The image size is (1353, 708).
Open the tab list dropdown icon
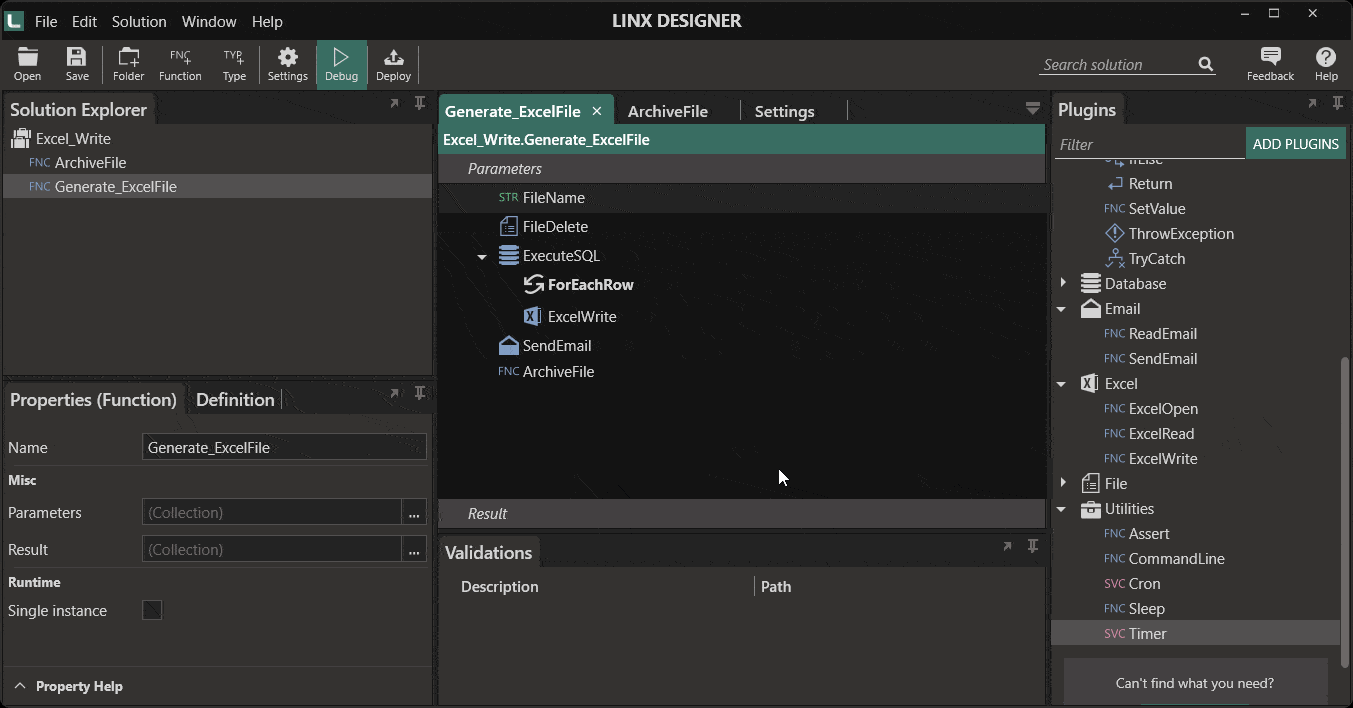1033,109
